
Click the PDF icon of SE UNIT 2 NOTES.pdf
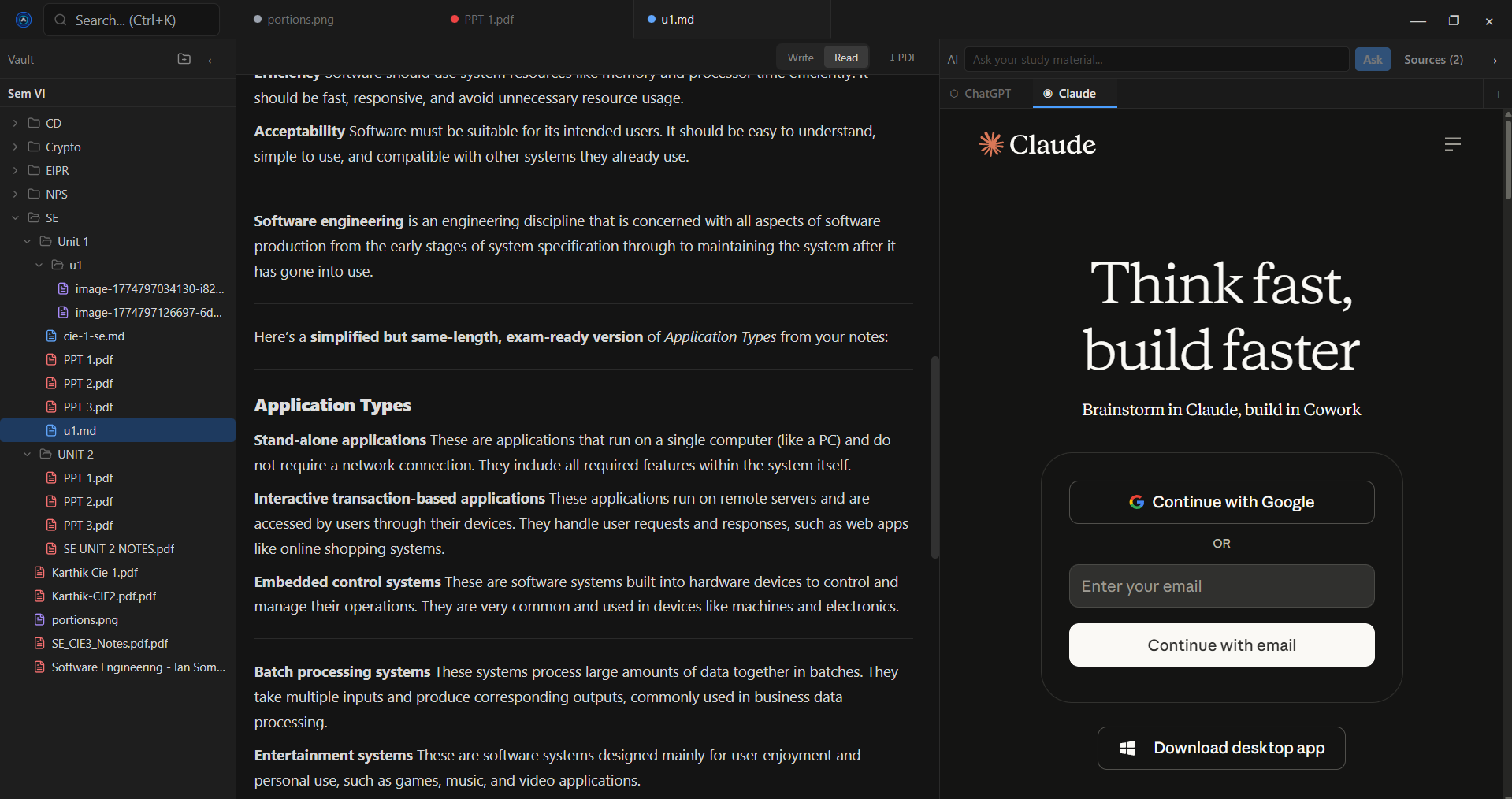coord(51,548)
